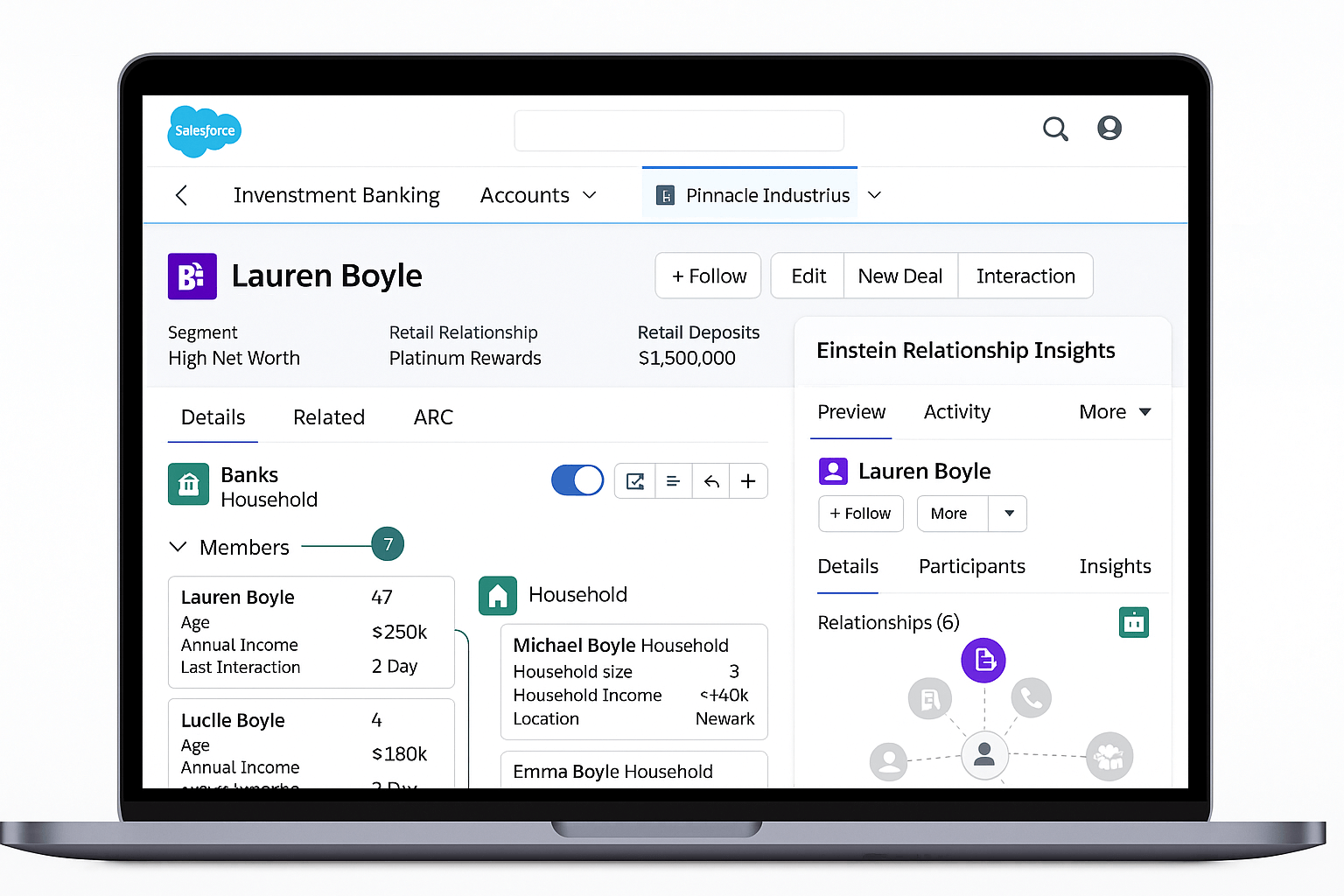Select the phone node in relationship graph
Viewport: 1344px width, 896px height.
[1031, 697]
